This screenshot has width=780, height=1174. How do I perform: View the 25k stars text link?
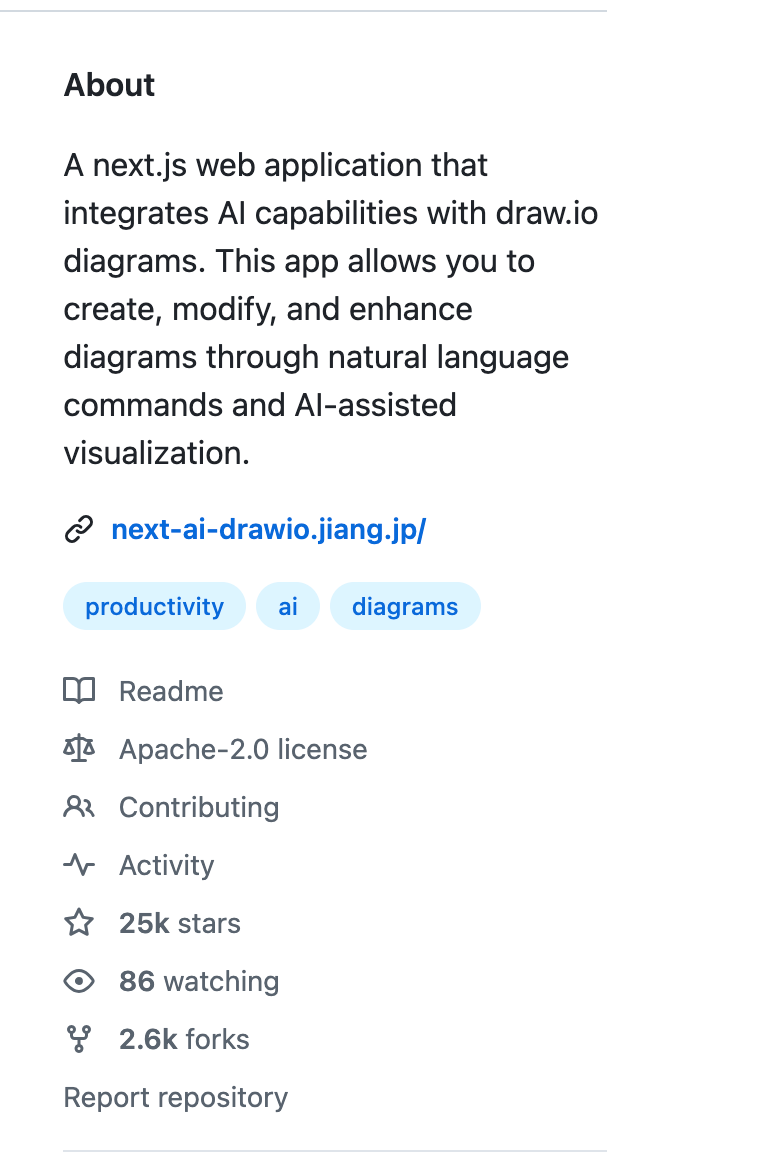point(180,923)
